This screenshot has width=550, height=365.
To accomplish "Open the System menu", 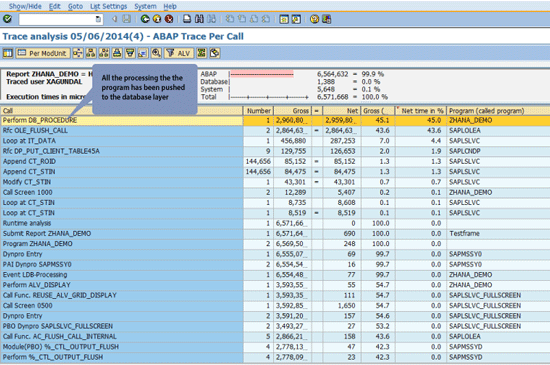I will [145, 6].
